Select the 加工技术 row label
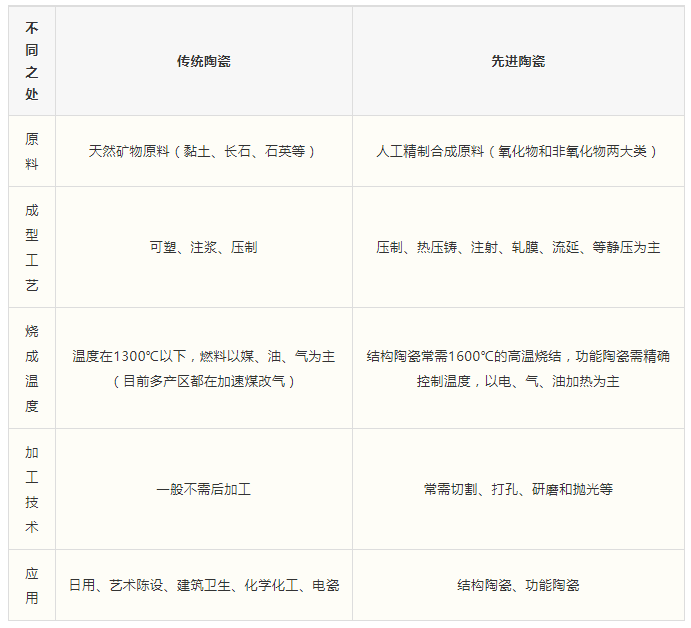This screenshot has width=691, height=628. pos(32,489)
